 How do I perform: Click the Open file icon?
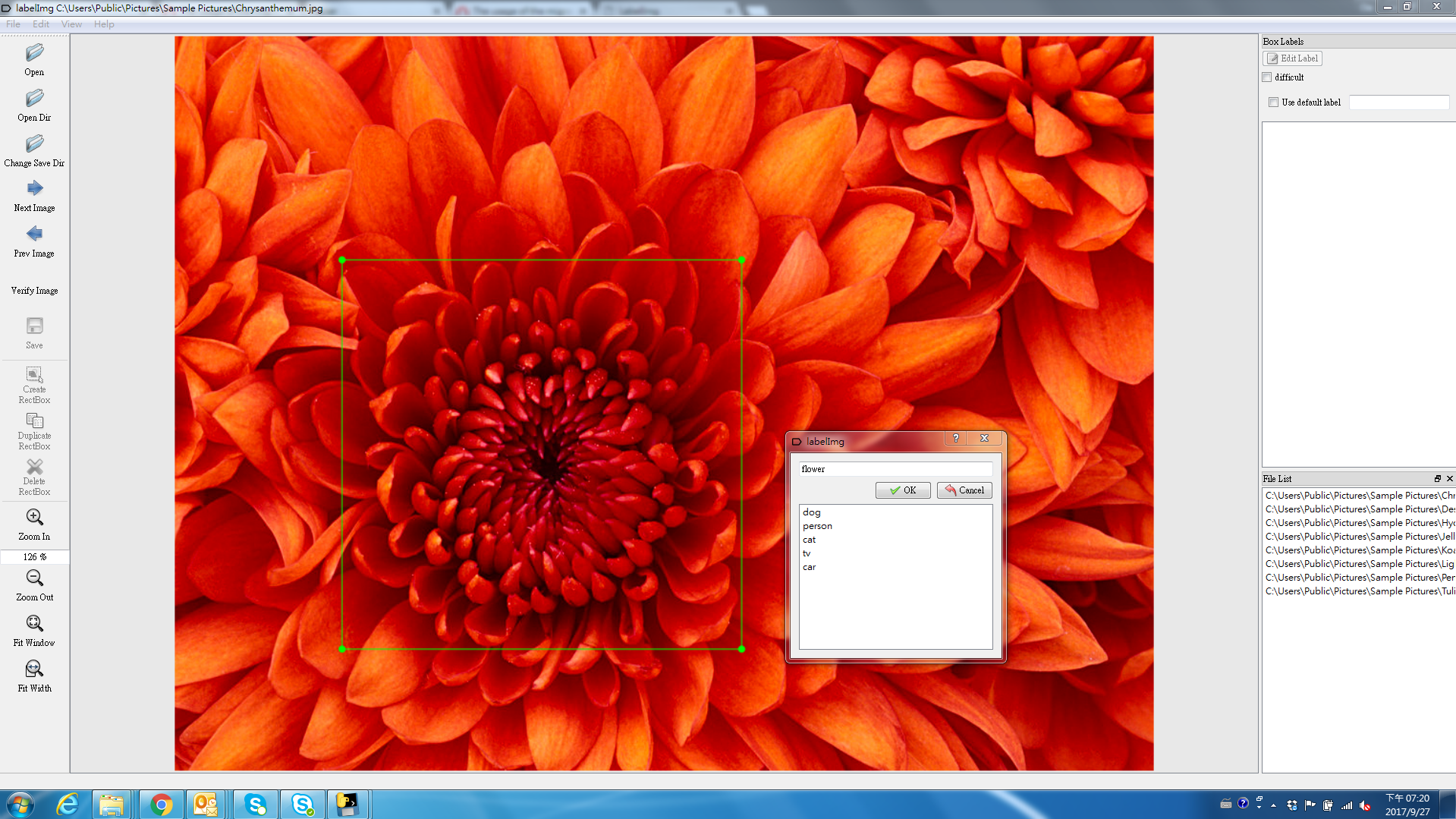tap(34, 53)
